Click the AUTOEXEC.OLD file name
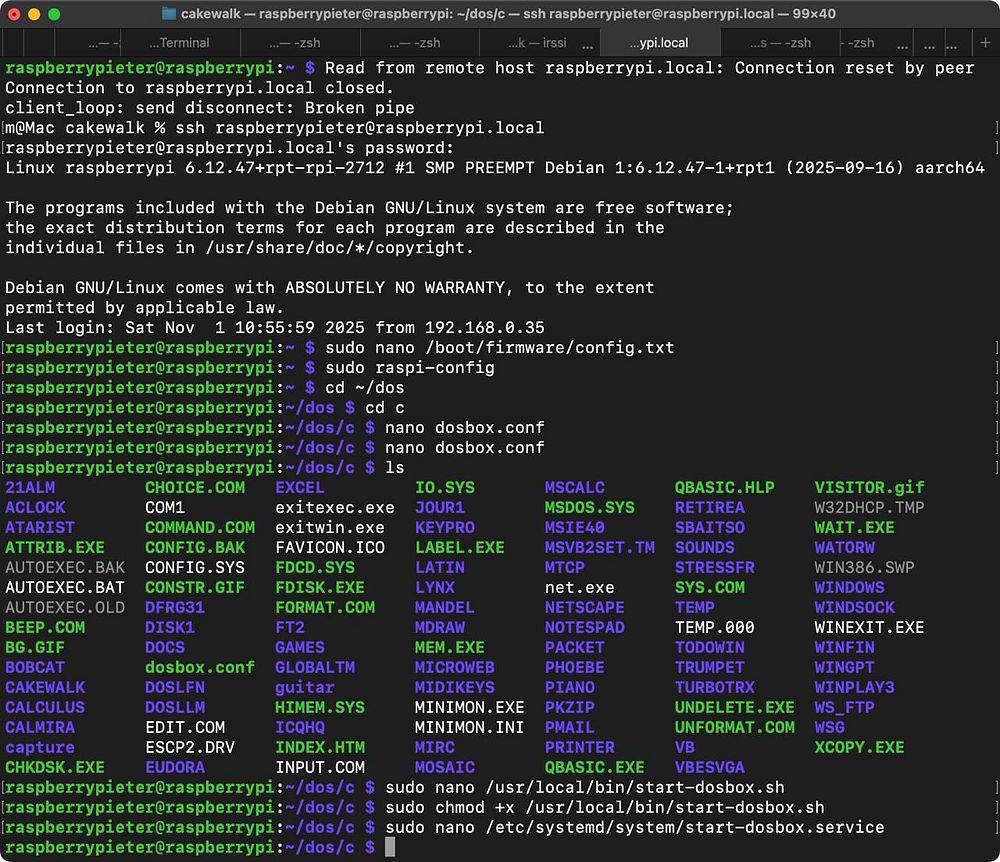This screenshot has height=862, width=1000. [x=65, y=608]
